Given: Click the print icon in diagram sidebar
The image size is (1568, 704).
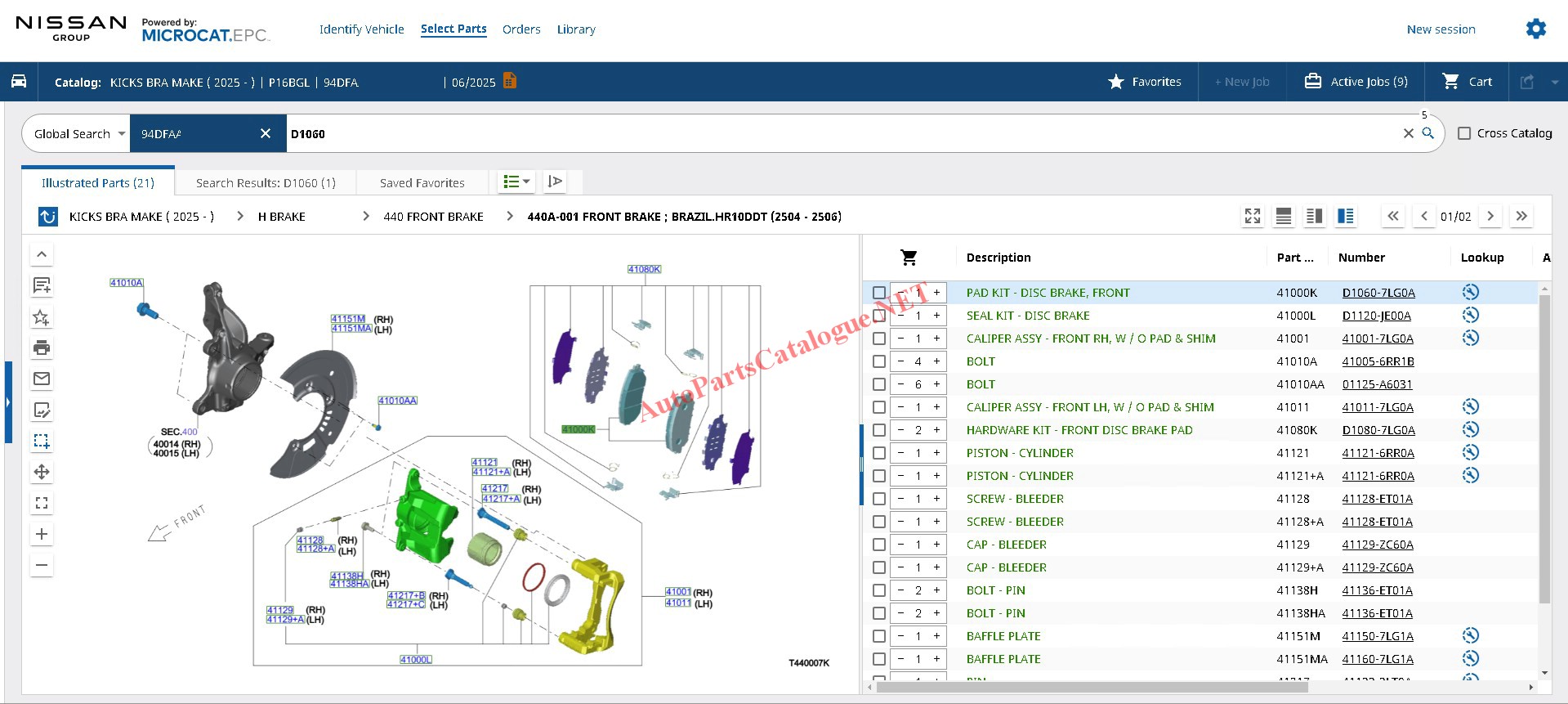Looking at the screenshot, I should (x=42, y=348).
